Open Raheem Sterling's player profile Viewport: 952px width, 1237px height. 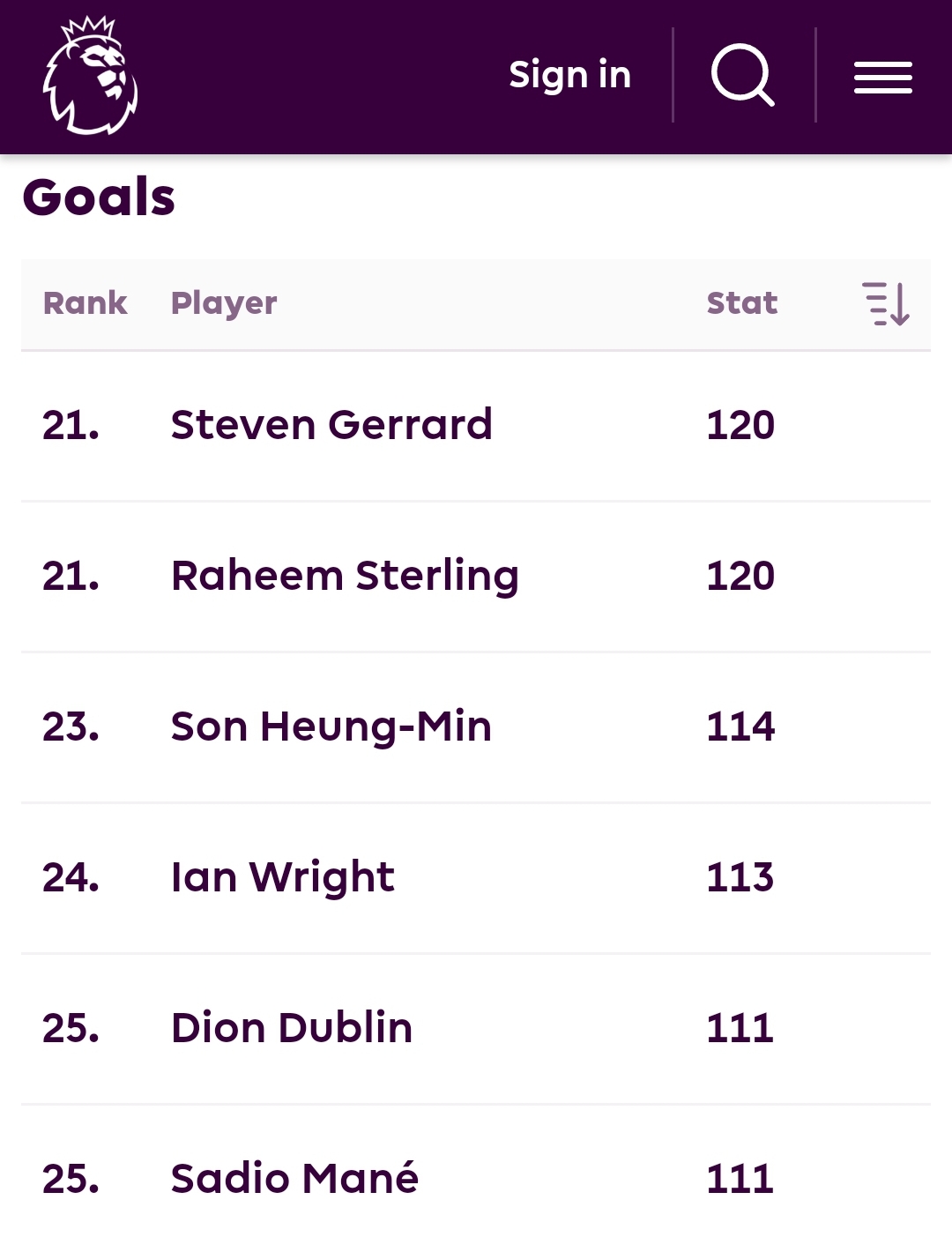point(345,576)
